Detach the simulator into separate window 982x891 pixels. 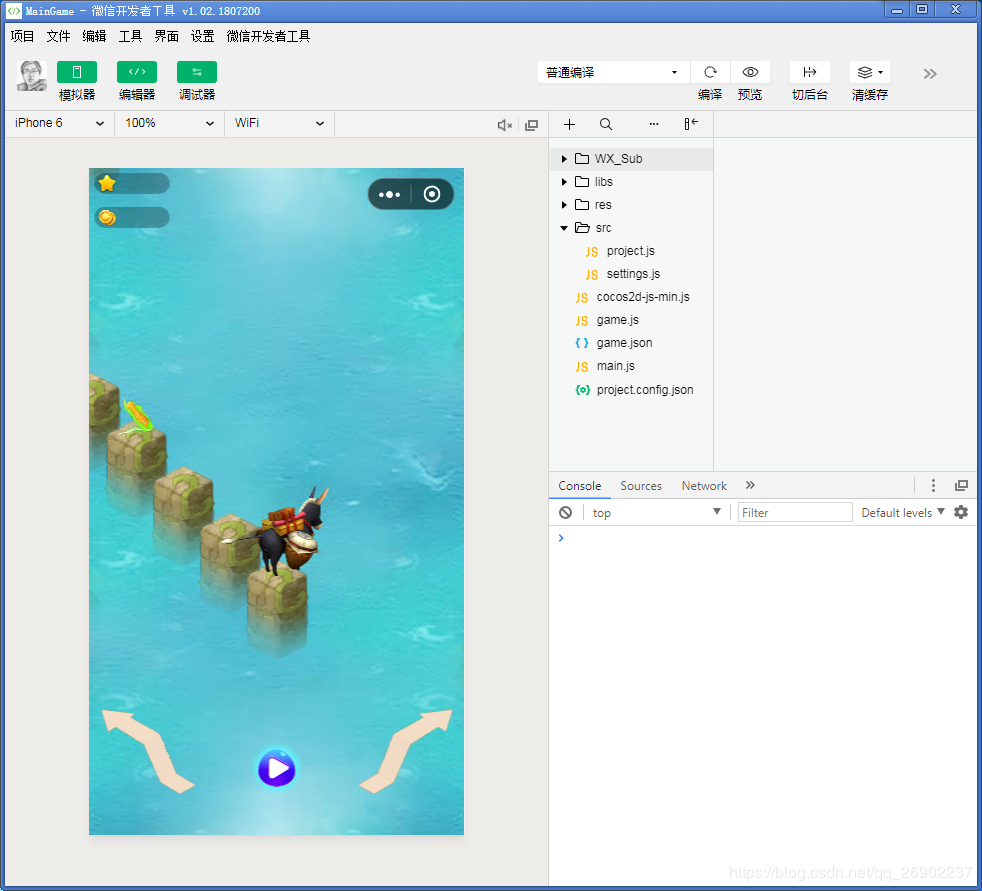pyautogui.click(x=532, y=125)
